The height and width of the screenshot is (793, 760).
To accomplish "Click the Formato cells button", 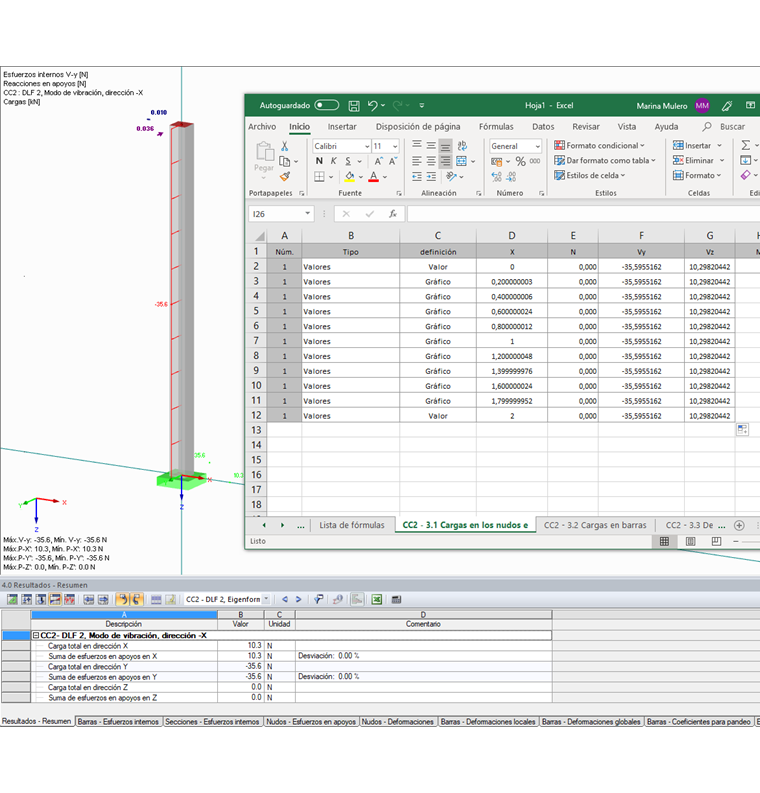I will click(x=697, y=175).
